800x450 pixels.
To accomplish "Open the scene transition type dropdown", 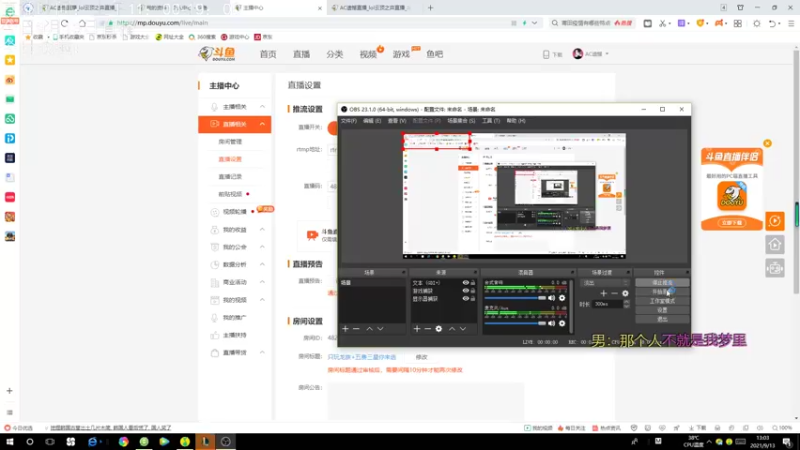I will (x=605, y=283).
